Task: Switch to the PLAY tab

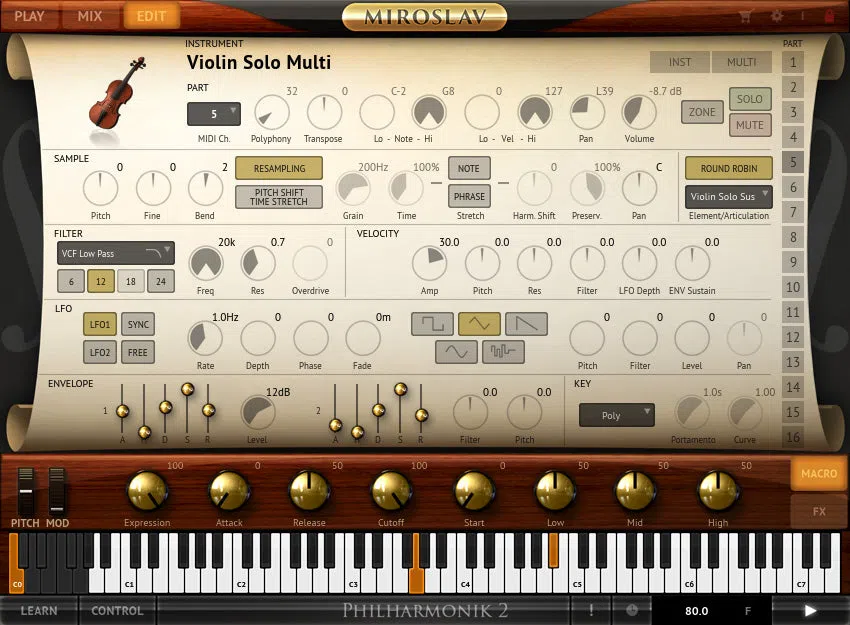Action: click(29, 16)
